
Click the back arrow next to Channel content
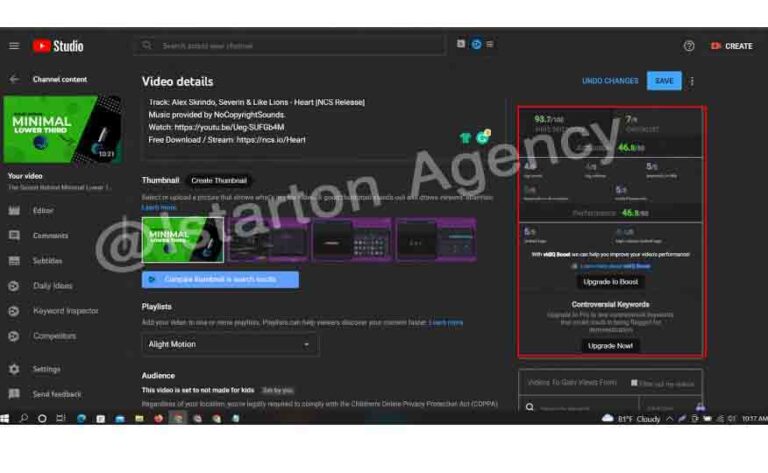[x=14, y=79]
